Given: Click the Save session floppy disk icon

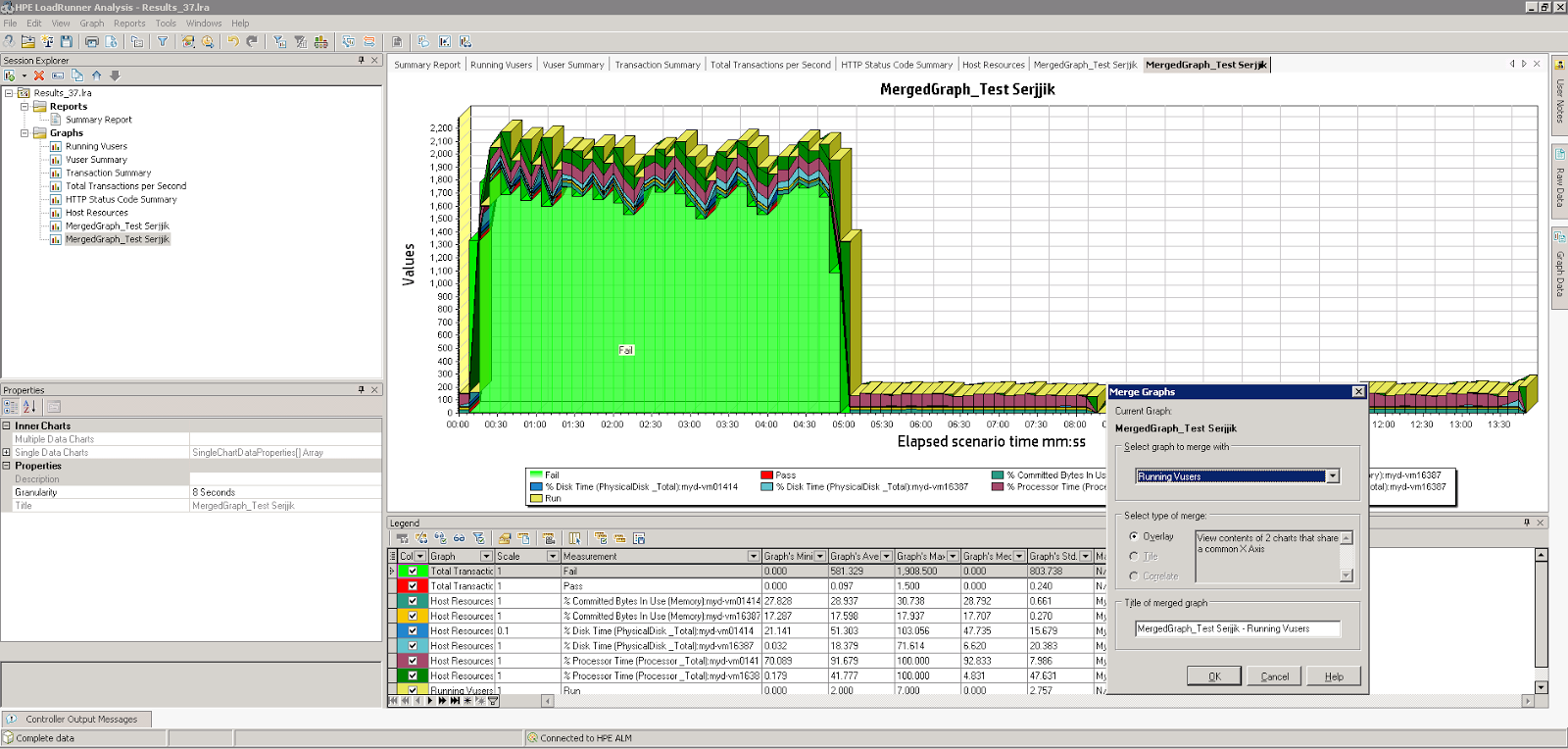Looking at the screenshot, I should coord(67,41).
